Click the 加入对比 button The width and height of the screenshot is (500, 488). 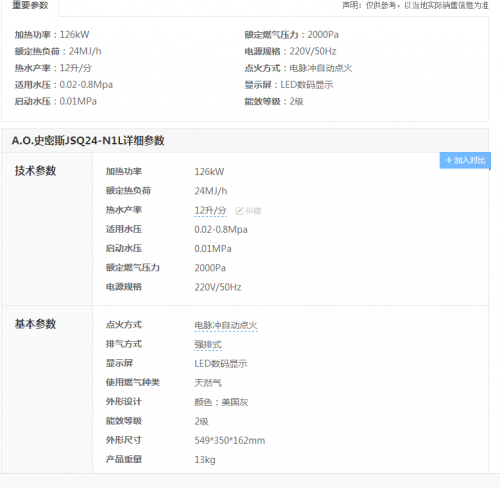[x=465, y=160]
